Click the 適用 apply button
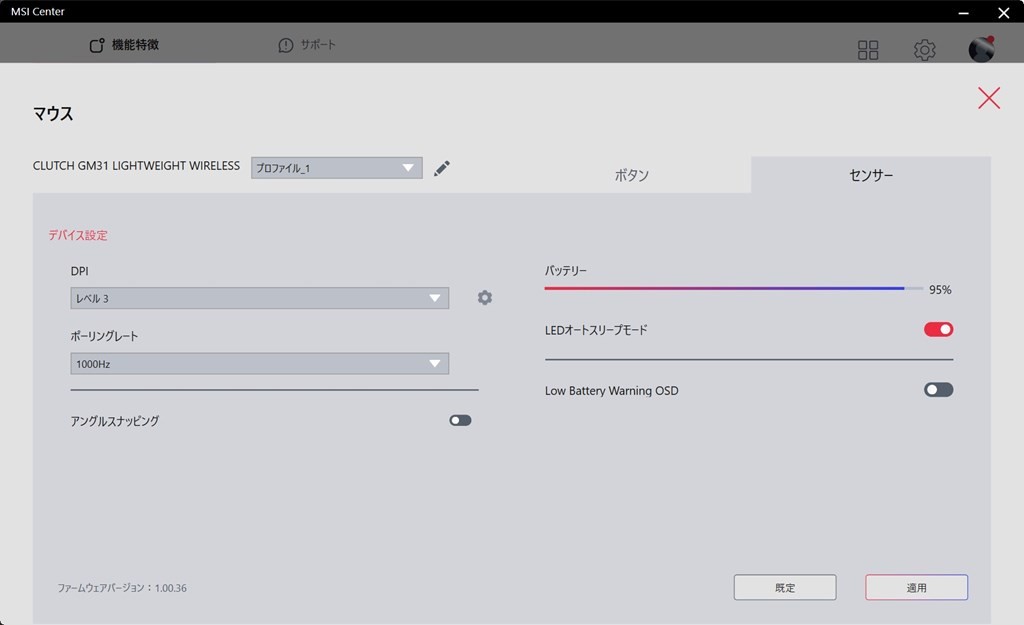Screen dimensions: 1024x625 click(x=916, y=588)
